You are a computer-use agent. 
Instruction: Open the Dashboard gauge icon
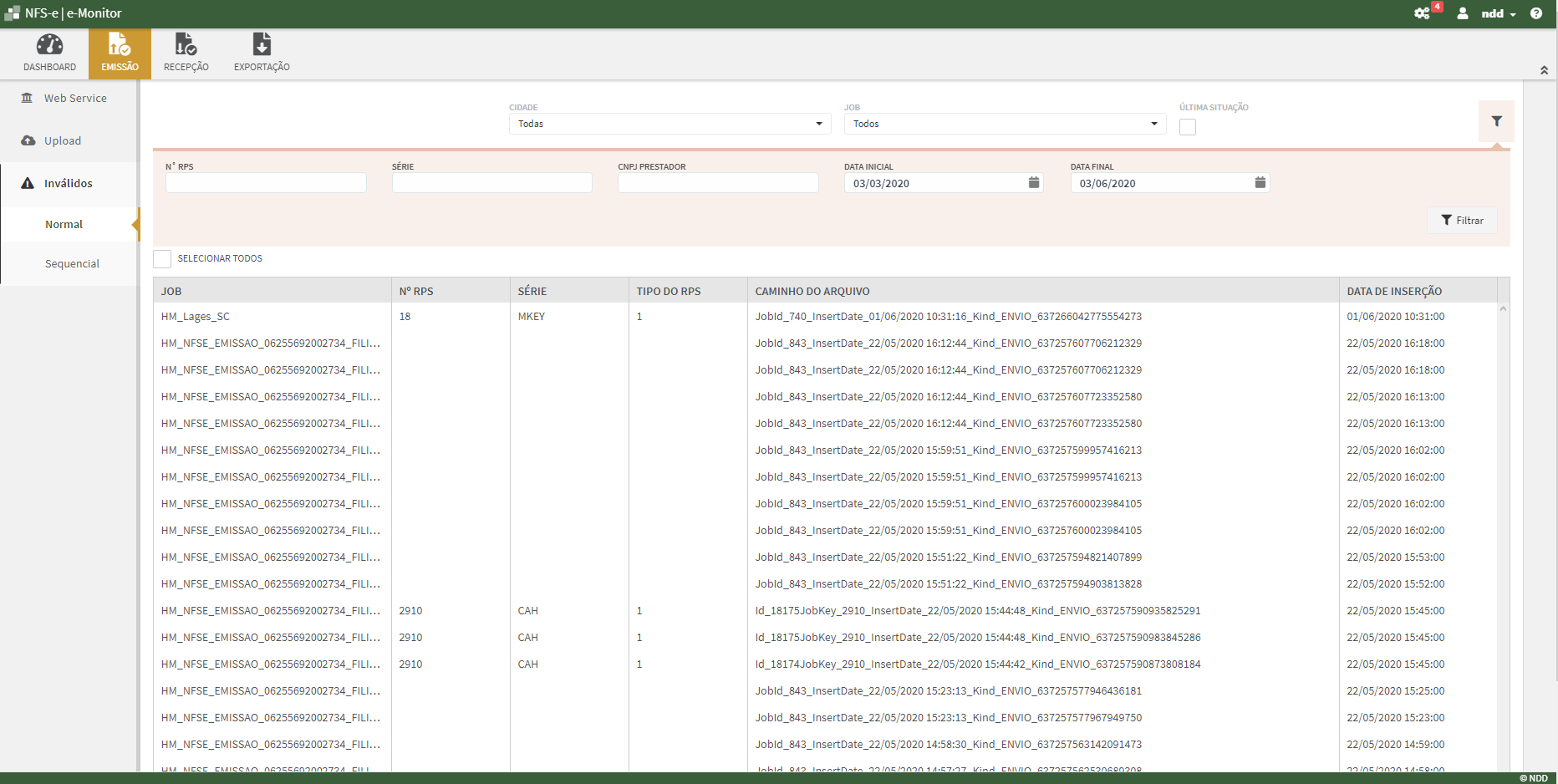click(49, 45)
